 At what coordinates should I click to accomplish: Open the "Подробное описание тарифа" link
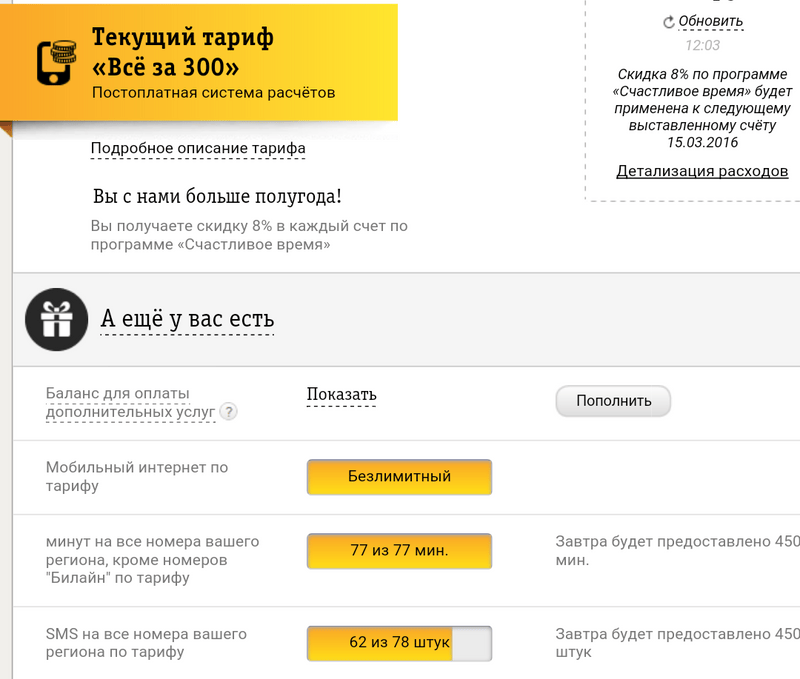[198, 149]
